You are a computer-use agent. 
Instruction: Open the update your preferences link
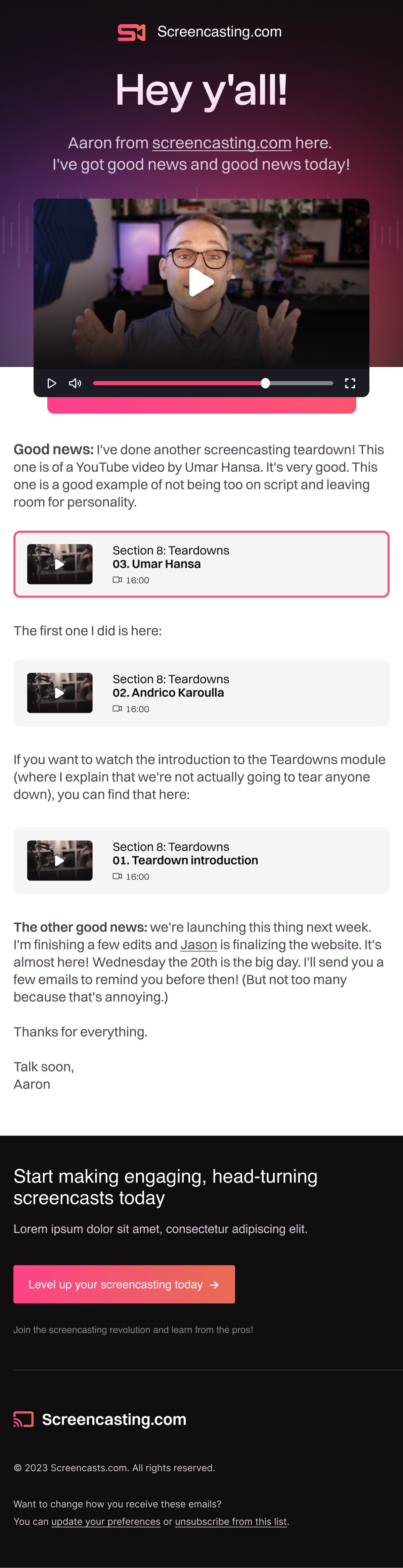[x=105, y=1521]
